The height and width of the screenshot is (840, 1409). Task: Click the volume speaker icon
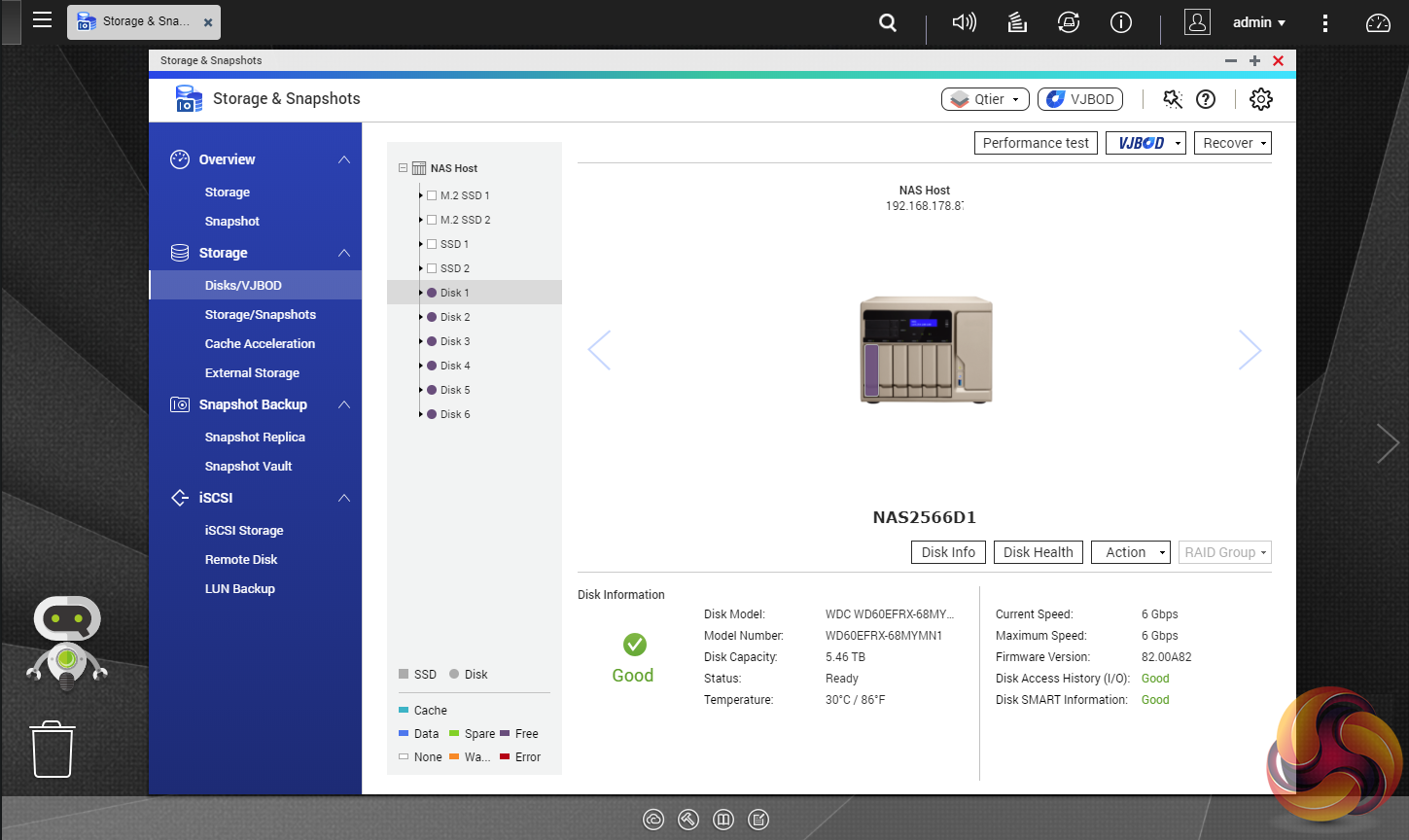point(964,22)
